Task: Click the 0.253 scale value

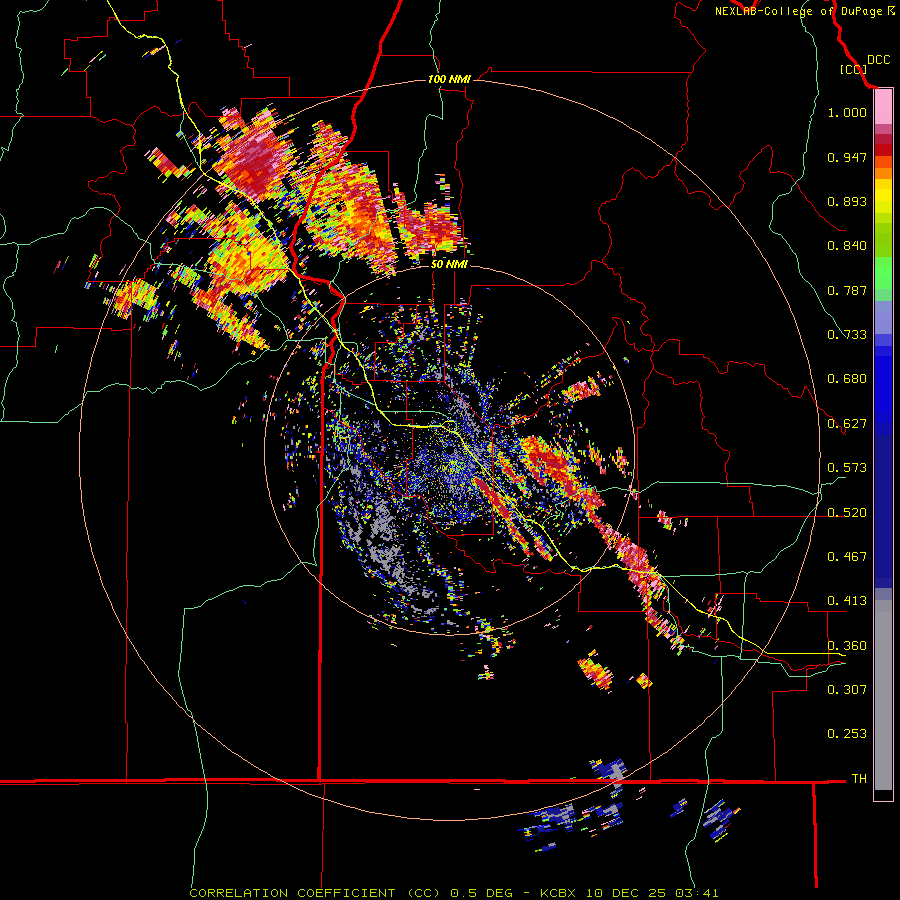Action: click(847, 734)
